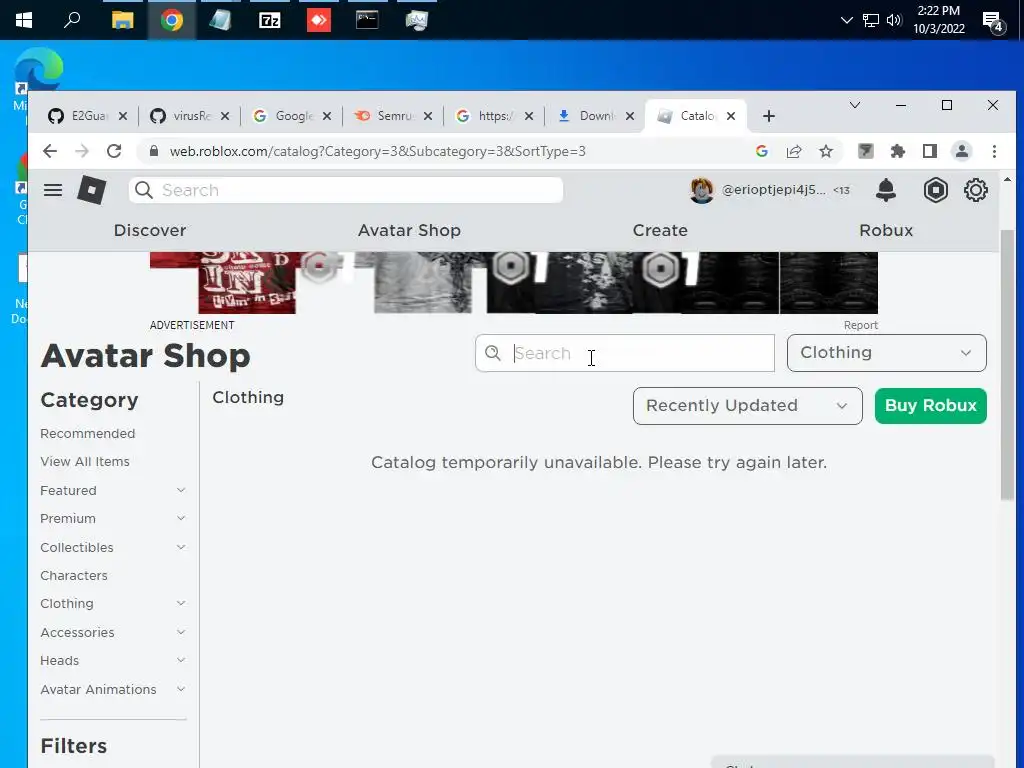1024x768 pixels.
Task: Click the Buy Robux button
Action: point(931,406)
